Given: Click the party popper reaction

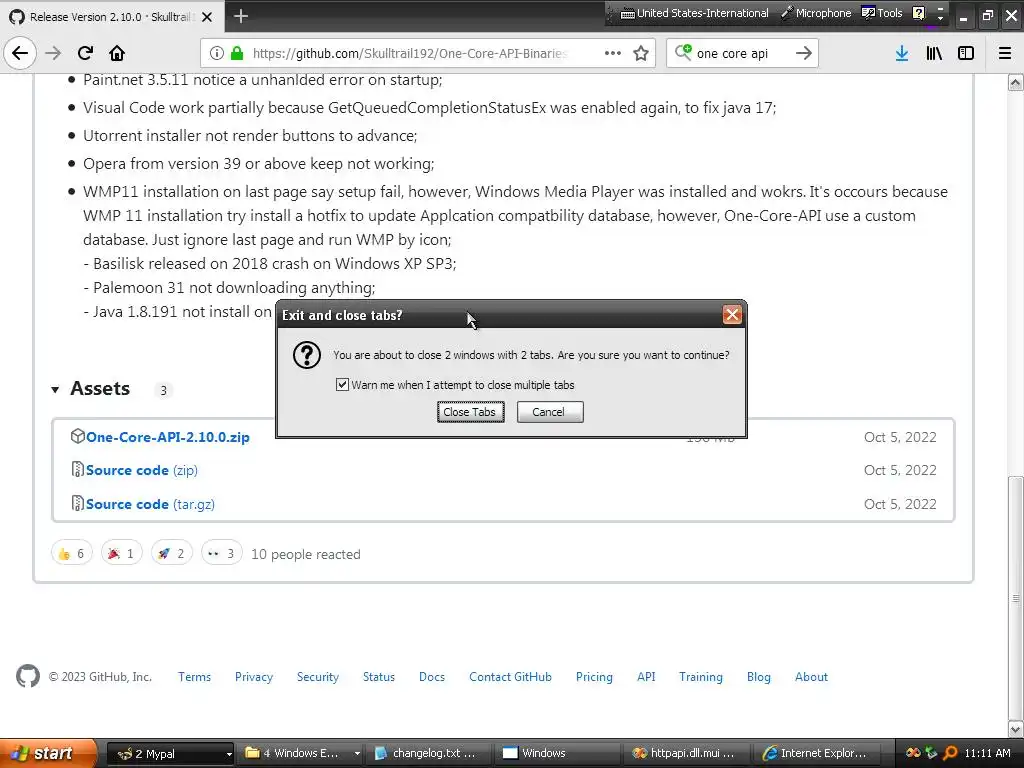Looking at the screenshot, I should coord(121,554).
